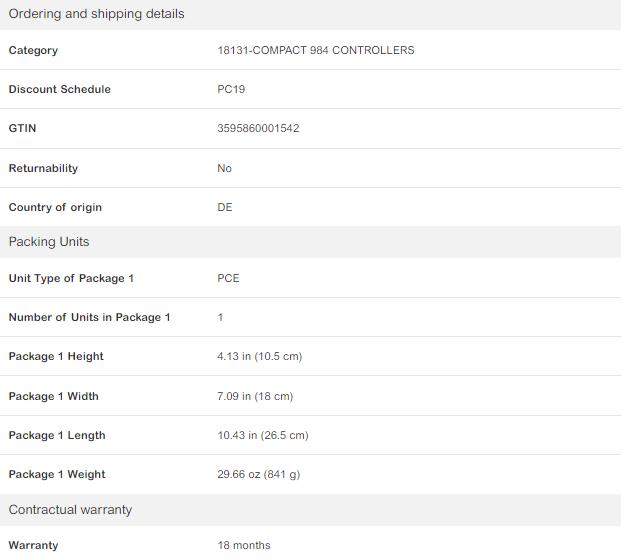Viewport: 622px width, 559px height.
Task: Click the 18 months warranty value
Action: [x=244, y=545]
